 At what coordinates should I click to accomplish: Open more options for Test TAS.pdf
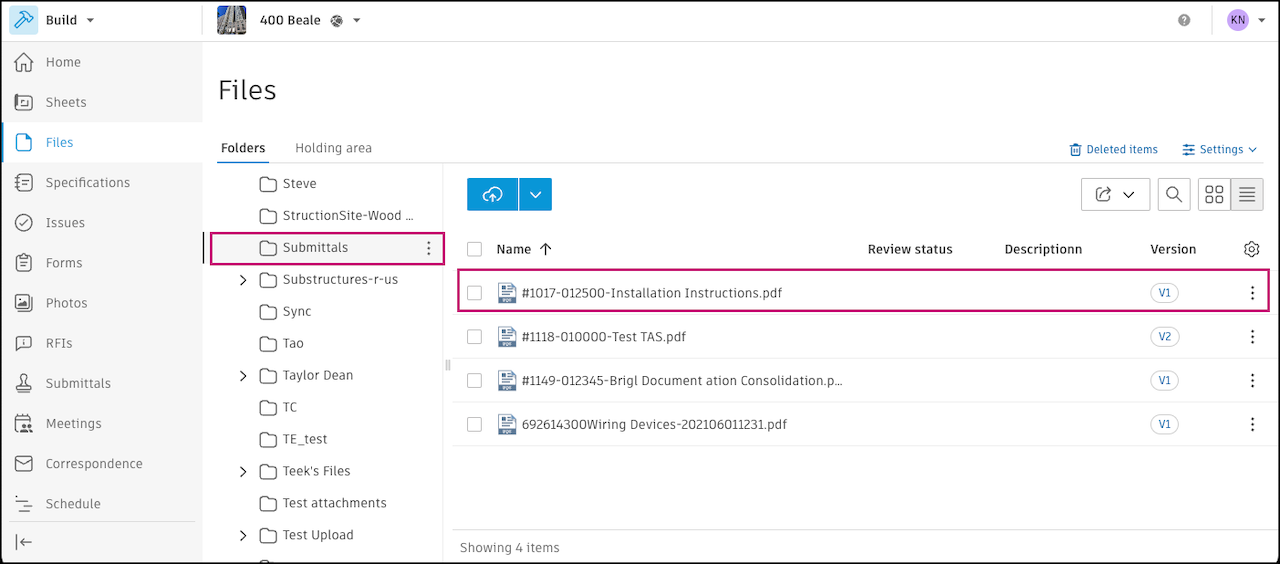point(1252,337)
